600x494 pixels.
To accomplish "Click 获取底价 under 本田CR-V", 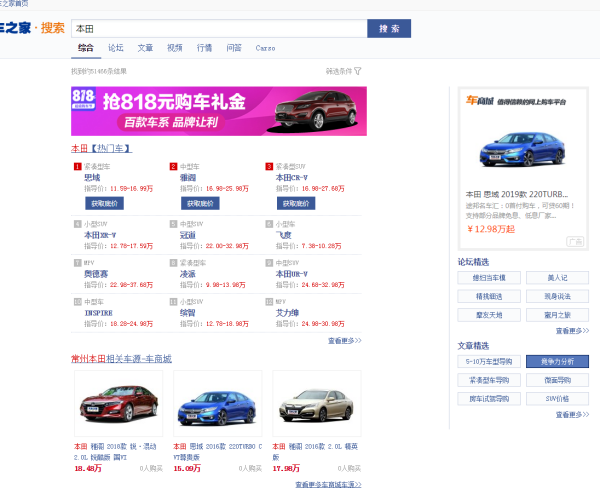I will click(x=296, y=203).
